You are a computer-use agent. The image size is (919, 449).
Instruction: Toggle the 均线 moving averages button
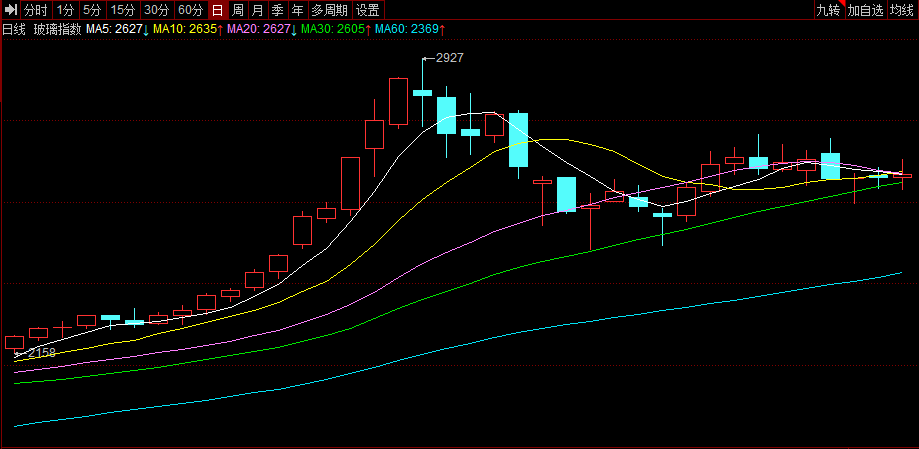[903, 10]
